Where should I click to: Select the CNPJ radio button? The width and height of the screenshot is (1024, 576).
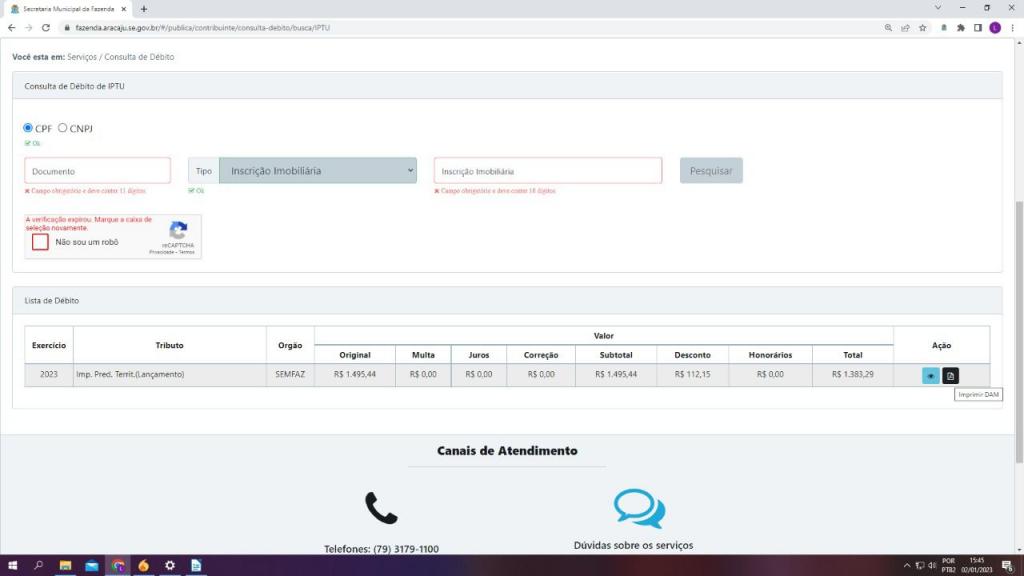click(63, 128)
